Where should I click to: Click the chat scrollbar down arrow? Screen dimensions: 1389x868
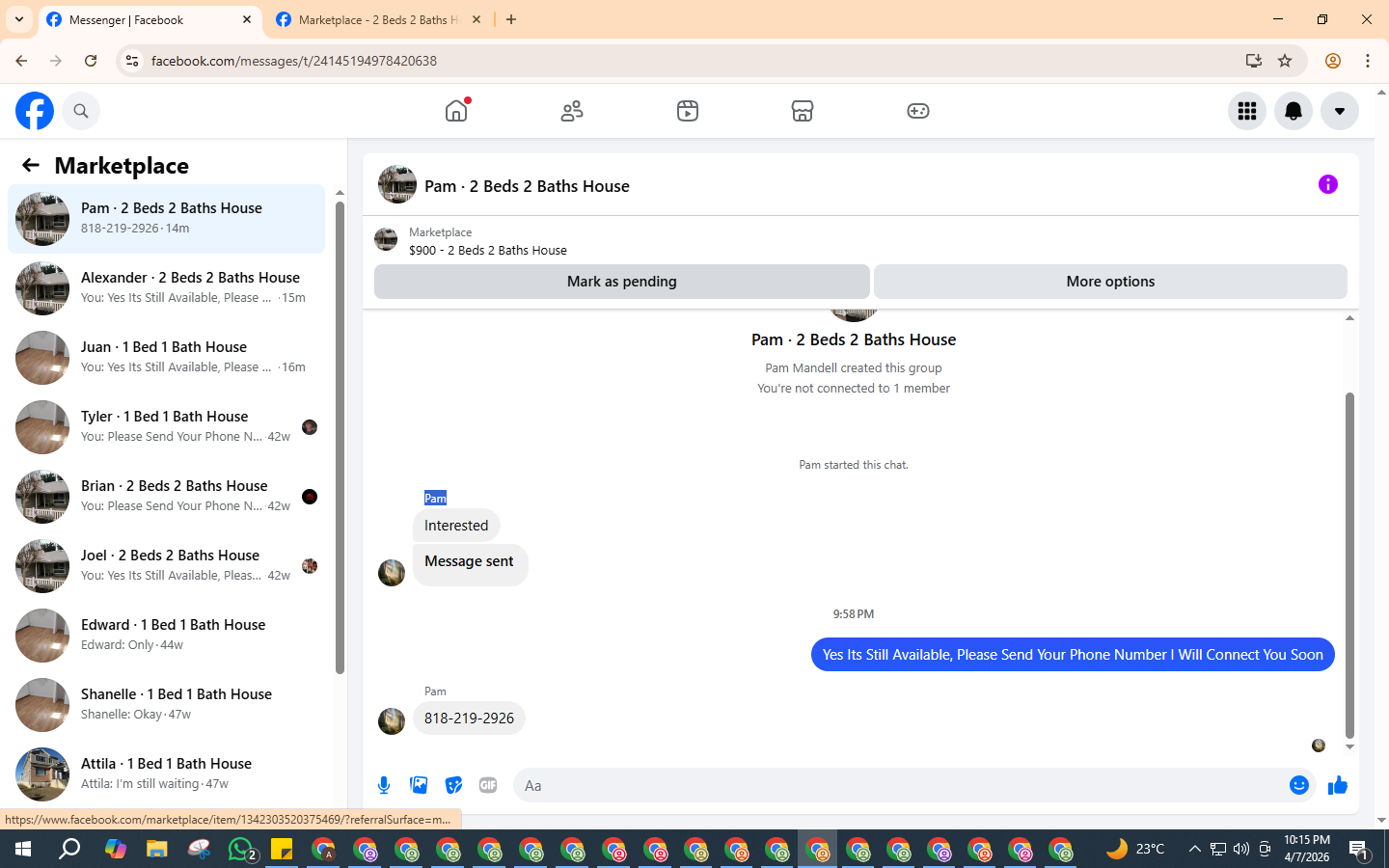point(1349,746)
